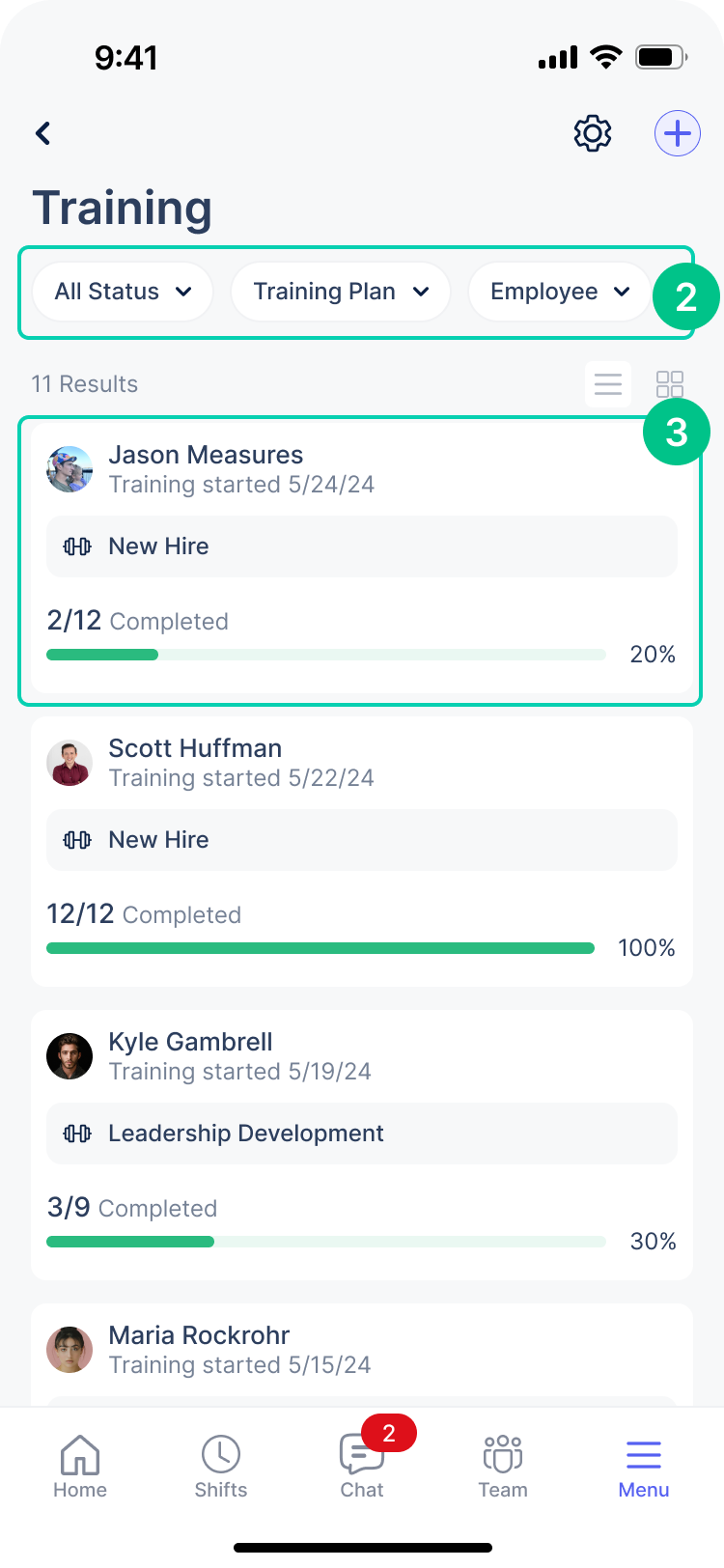This screenshot has width=724, height=1568.
Task: Open Home from the bottom bar
Action: [x=80, y=1466]
